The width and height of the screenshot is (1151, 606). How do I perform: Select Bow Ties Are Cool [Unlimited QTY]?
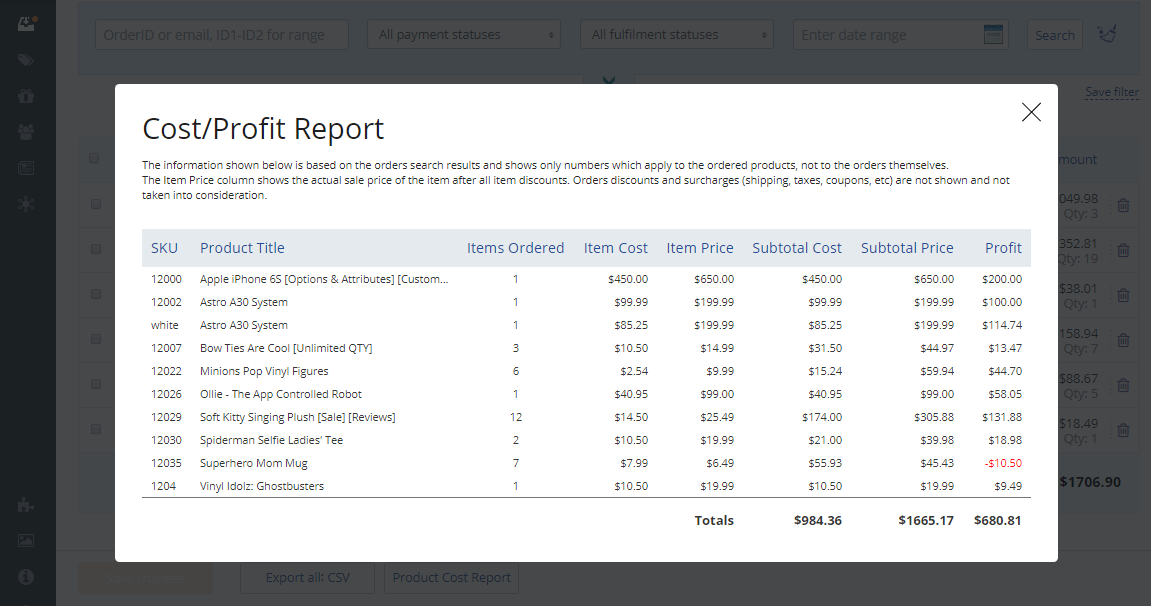[x=286, y=348]
